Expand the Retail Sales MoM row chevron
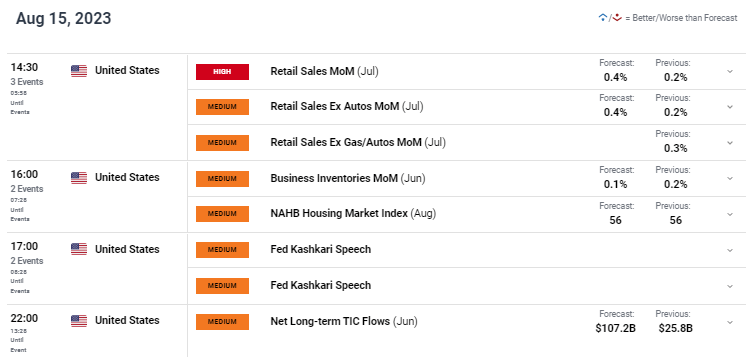 730,71
